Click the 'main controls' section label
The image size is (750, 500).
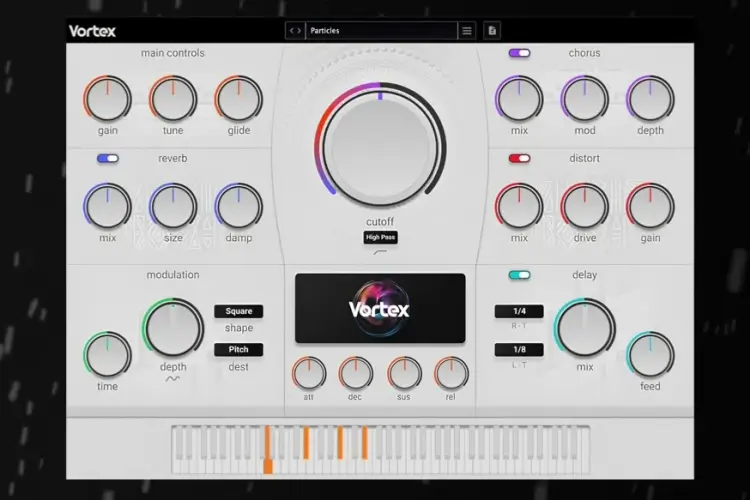pos(173,53)
